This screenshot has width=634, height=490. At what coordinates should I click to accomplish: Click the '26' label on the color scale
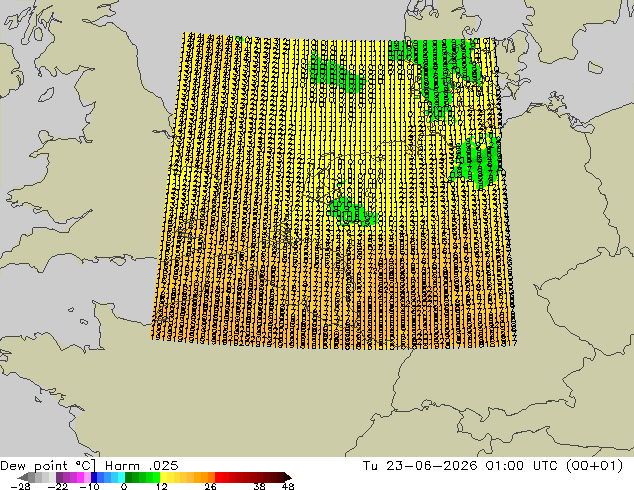tap(210, 486)
